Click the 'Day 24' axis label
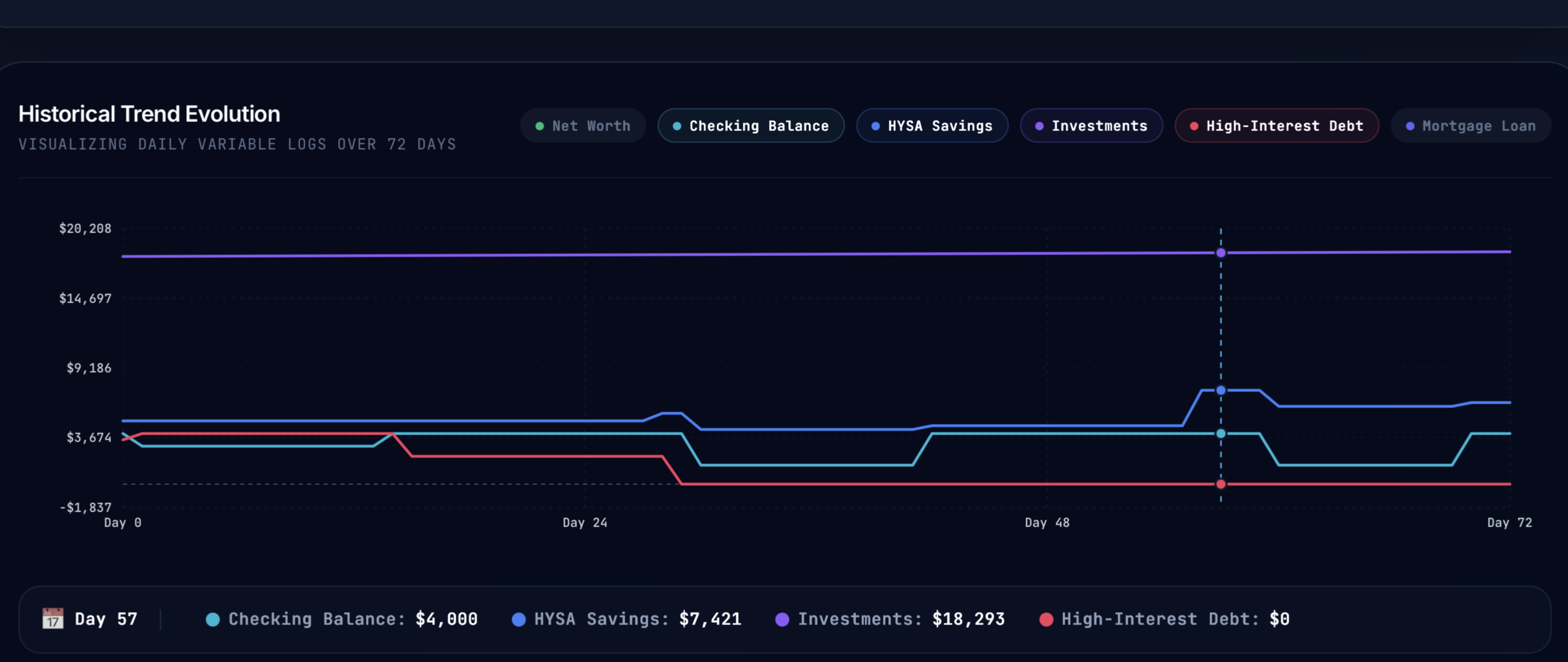The height and width of the screenshot is (662, 1568). click(585, 522)
